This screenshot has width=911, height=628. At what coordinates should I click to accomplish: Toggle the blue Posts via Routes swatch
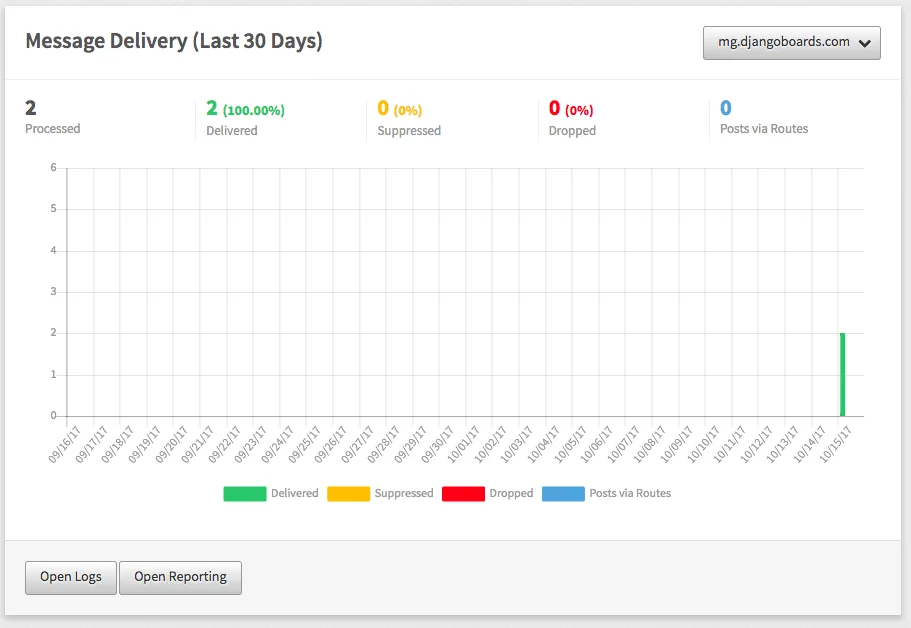[563, 494]
